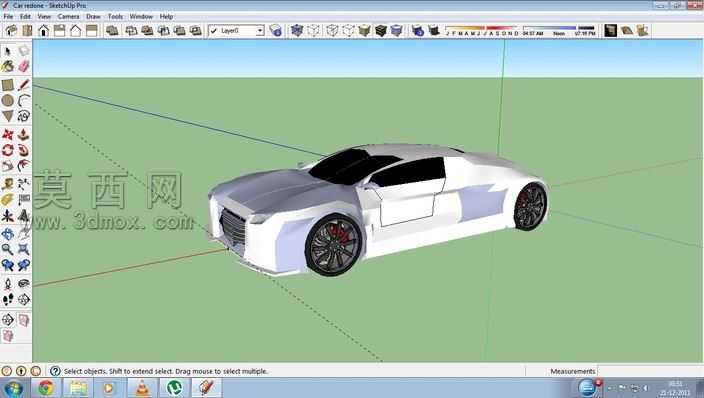Open the File menu
Image resolution: width=704 pixels, height=398 pixels.
coord(8,16)
